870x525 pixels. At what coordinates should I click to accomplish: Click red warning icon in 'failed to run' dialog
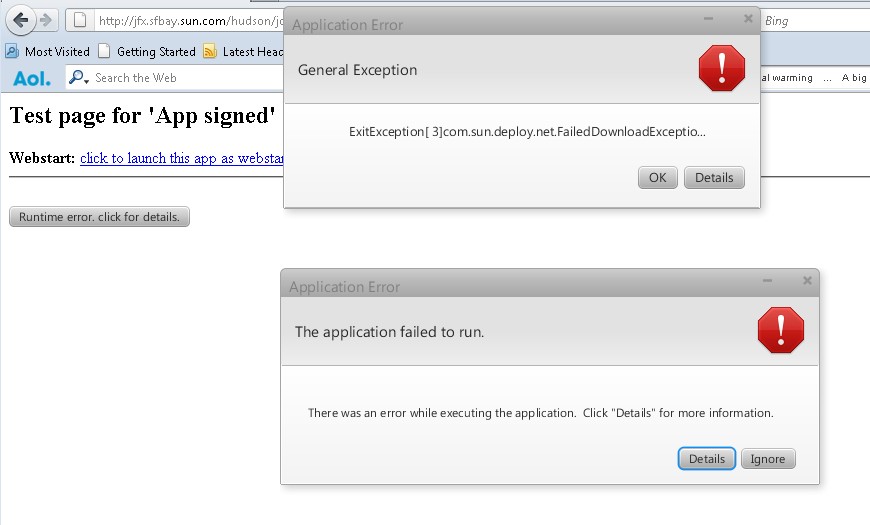pyautogui.click(x=780, y=330)
